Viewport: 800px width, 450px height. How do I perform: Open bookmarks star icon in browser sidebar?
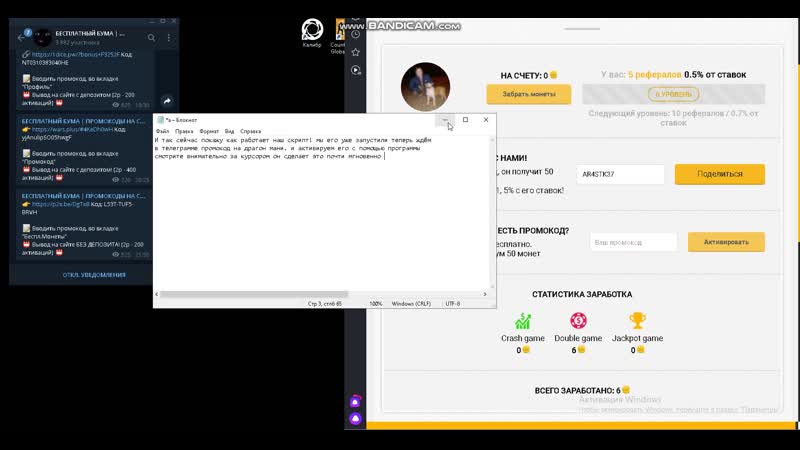point(356,52)
